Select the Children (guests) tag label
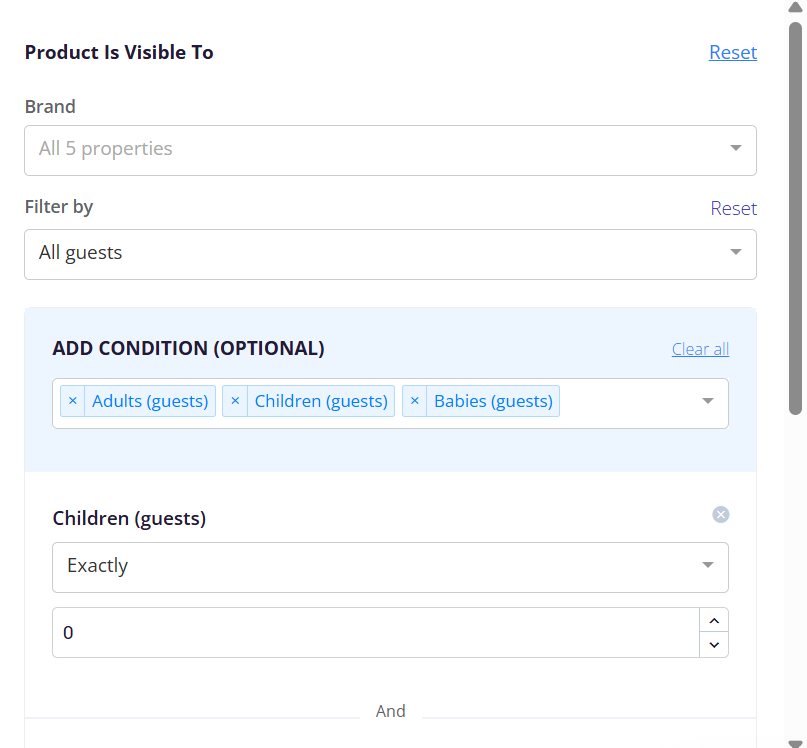The width and height of the screenshot is (807, 748). point(321,401)
